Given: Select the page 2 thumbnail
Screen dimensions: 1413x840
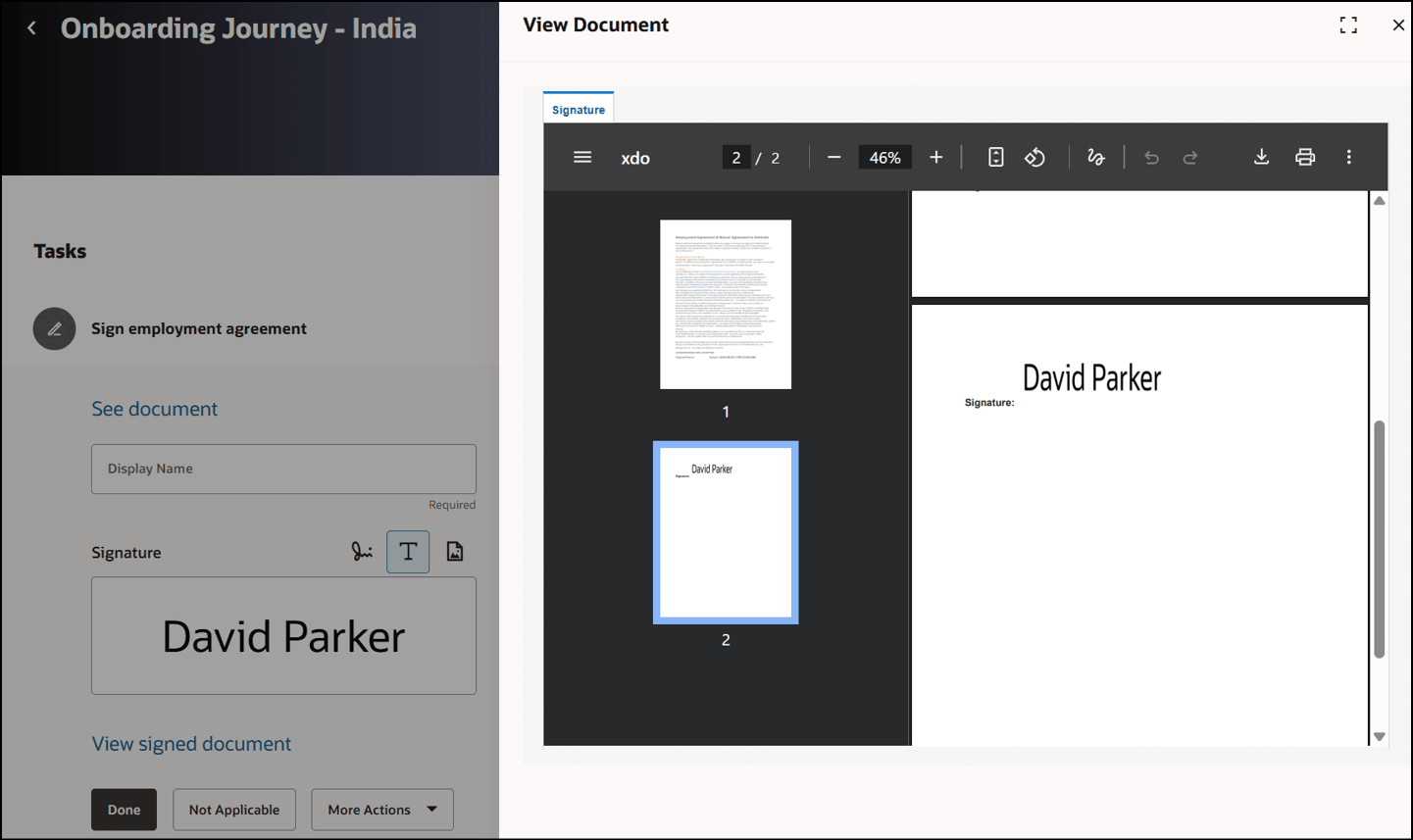Looking at the screenshot, I should tap(726, 532).
